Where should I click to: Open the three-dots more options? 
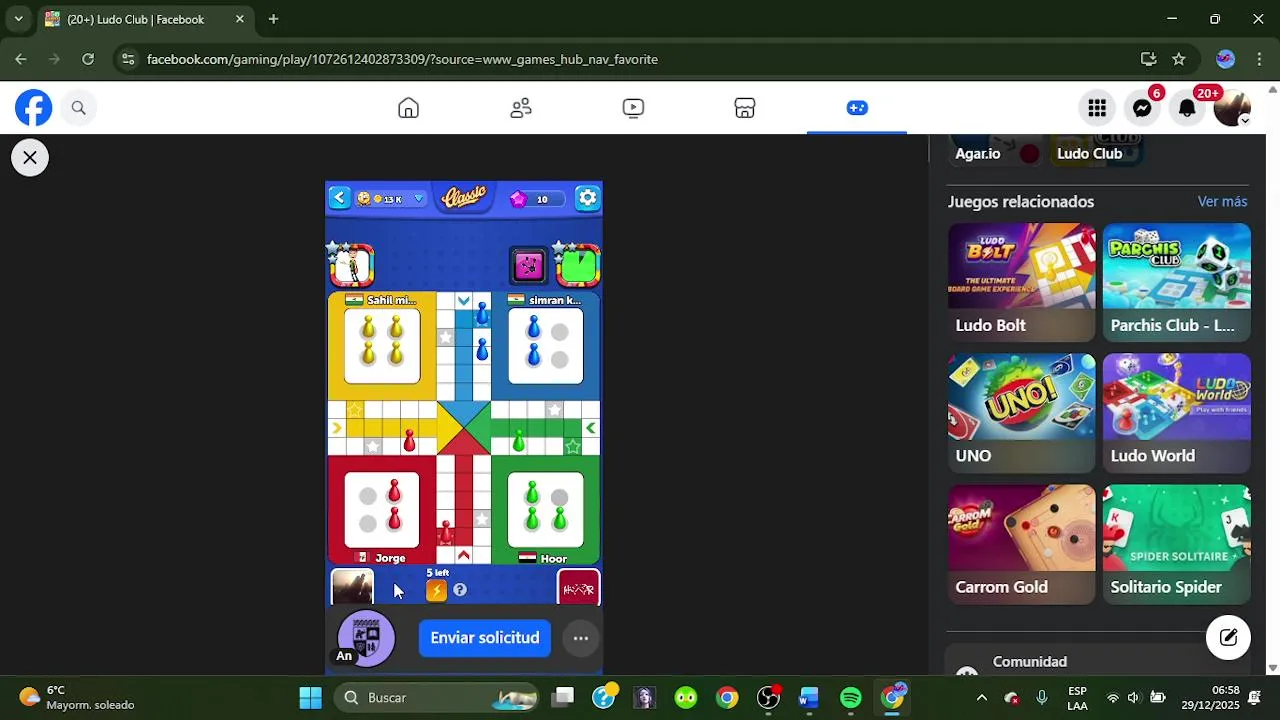tap(580, 638)
